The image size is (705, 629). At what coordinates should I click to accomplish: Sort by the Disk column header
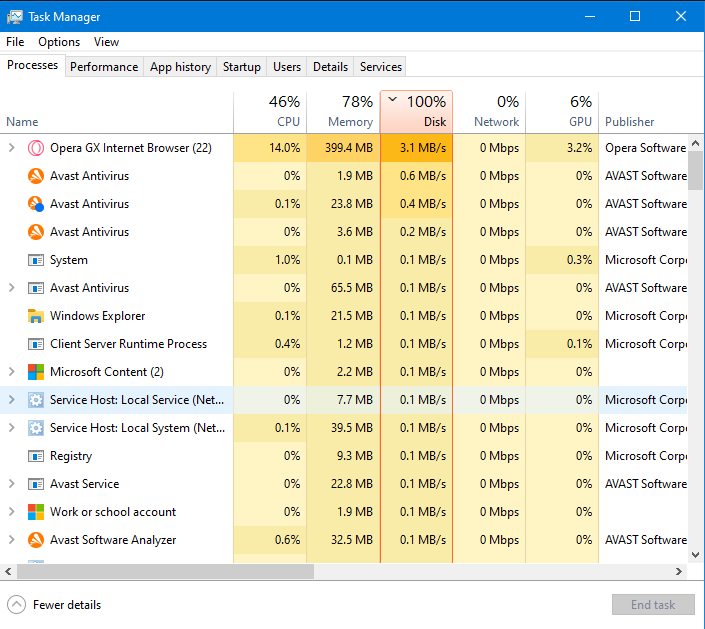tap(416, 112)
